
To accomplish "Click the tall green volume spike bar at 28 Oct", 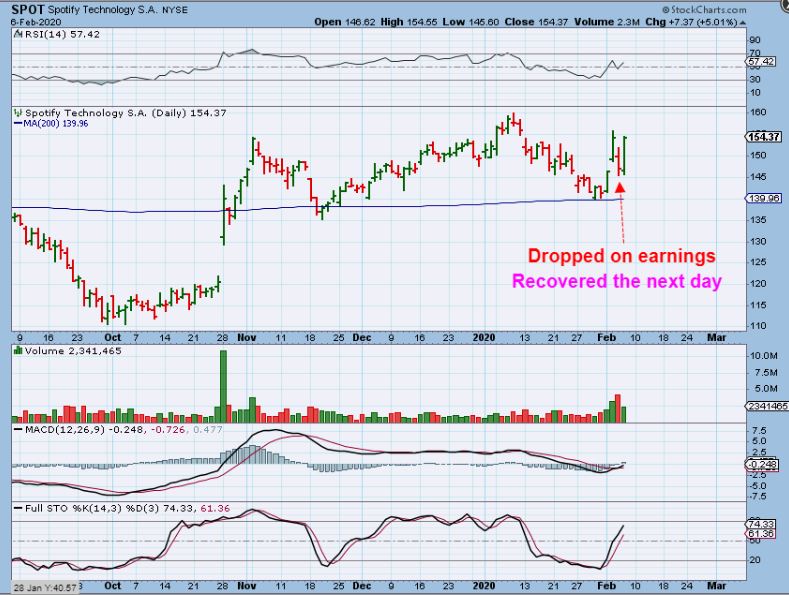I will point(223,386).
